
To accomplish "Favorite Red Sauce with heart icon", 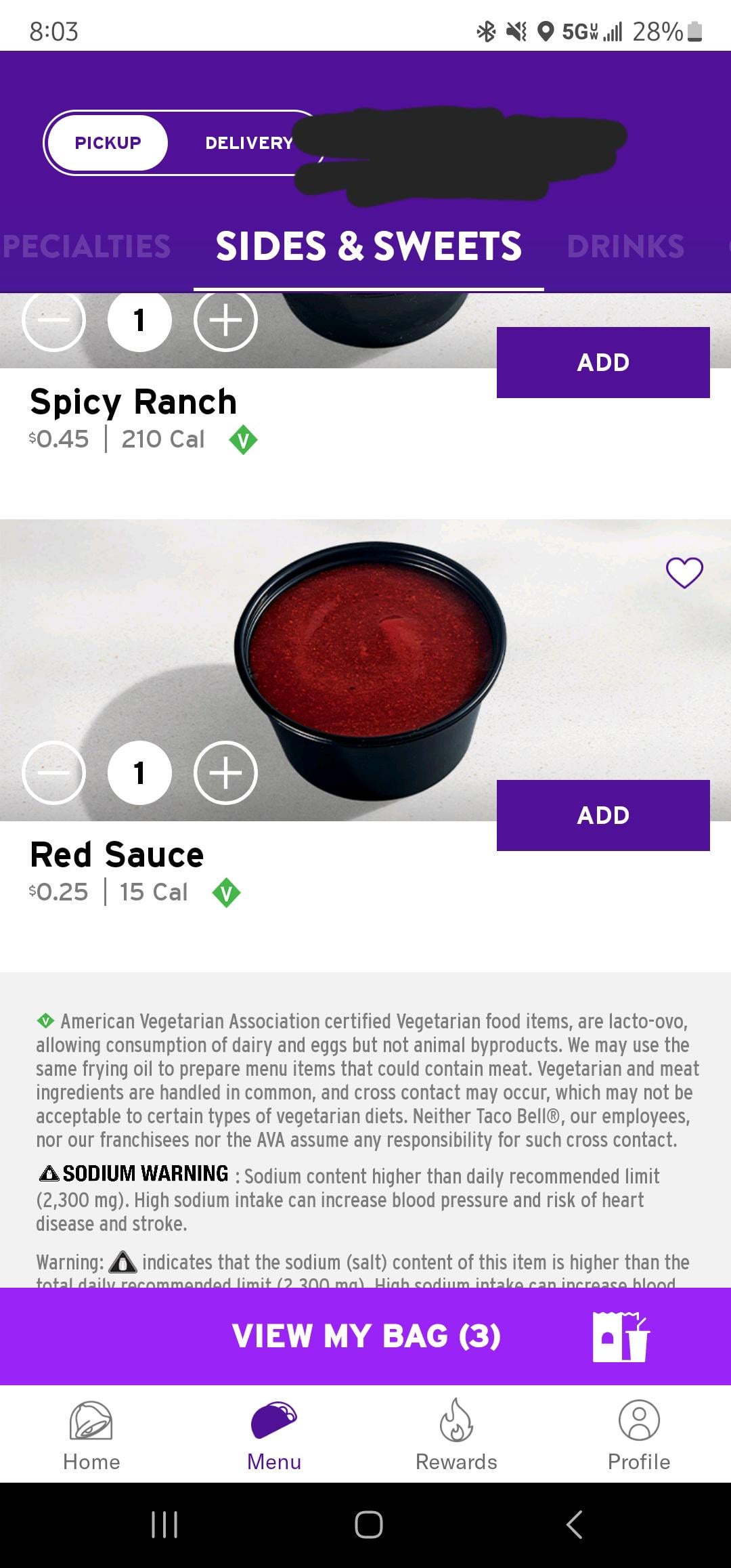I will click(x=684, y=573).
